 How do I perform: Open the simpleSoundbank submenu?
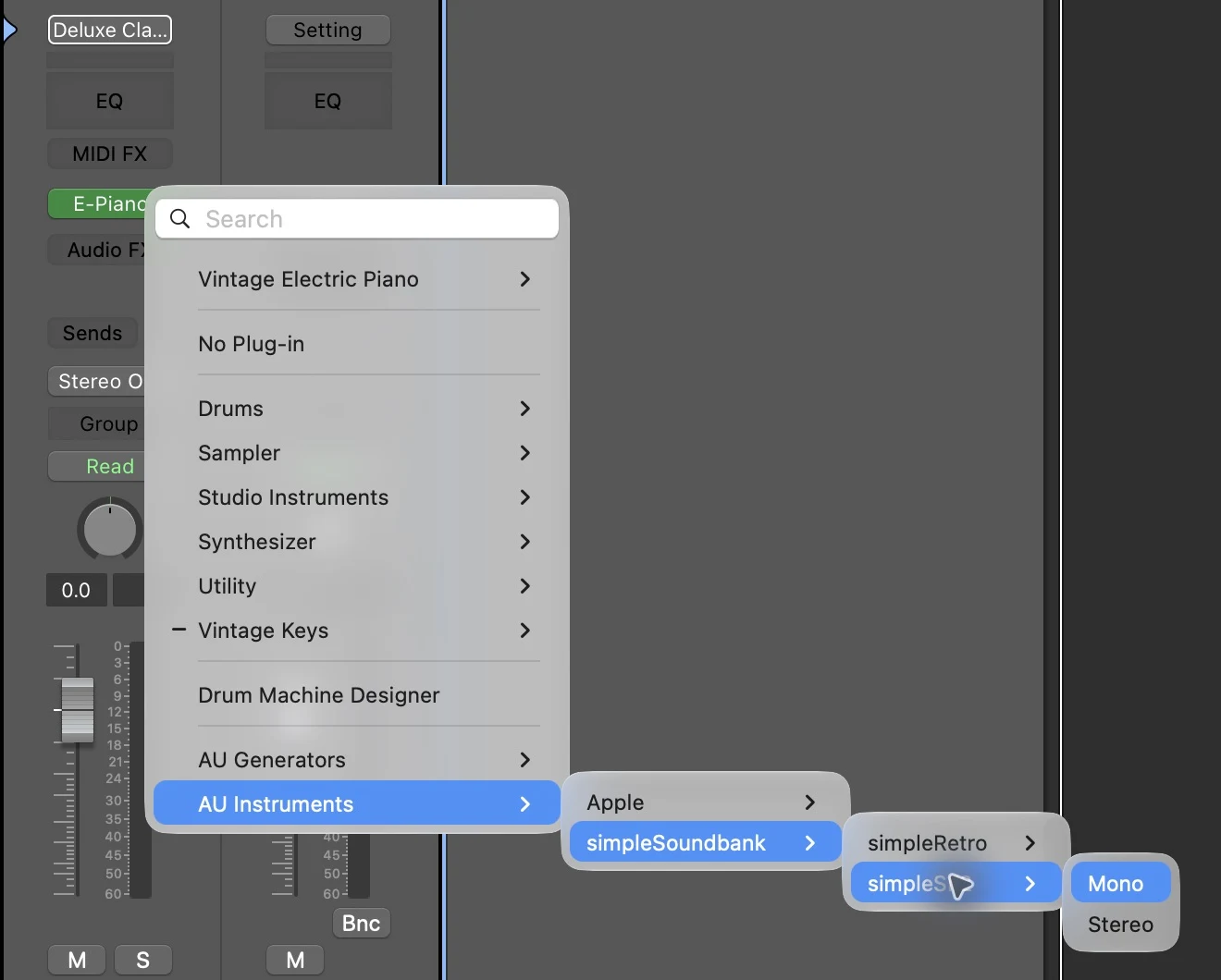click(x=705, y=843)
